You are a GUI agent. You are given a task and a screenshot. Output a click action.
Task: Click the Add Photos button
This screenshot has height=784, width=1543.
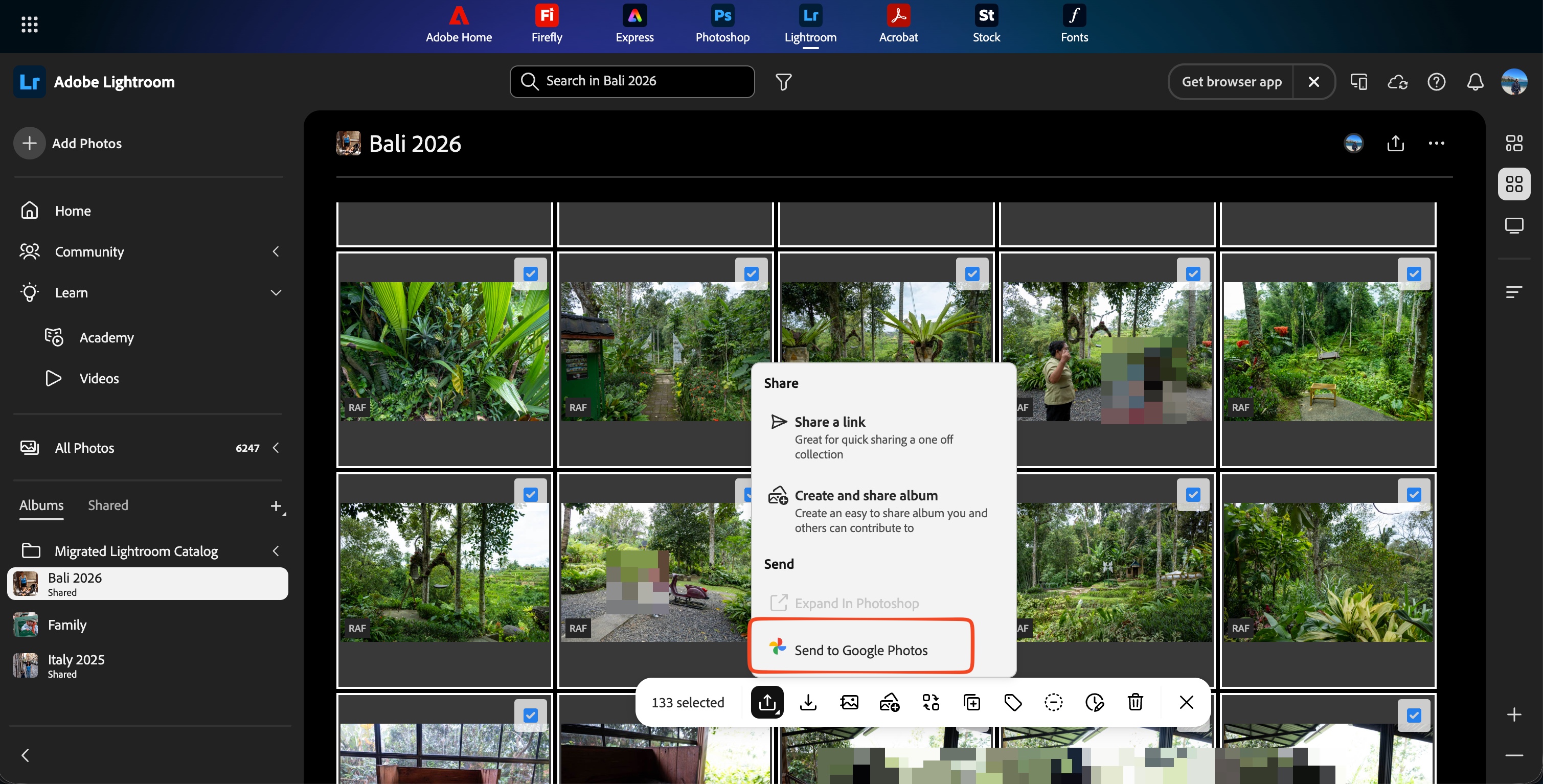click(x=69, y=143)
